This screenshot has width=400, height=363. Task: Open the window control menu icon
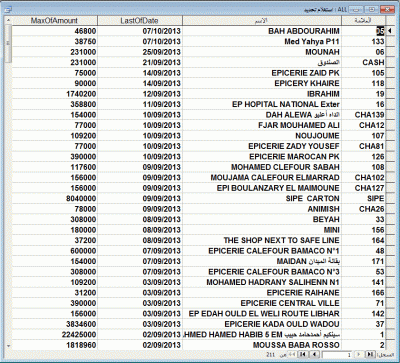pos(8,10)
